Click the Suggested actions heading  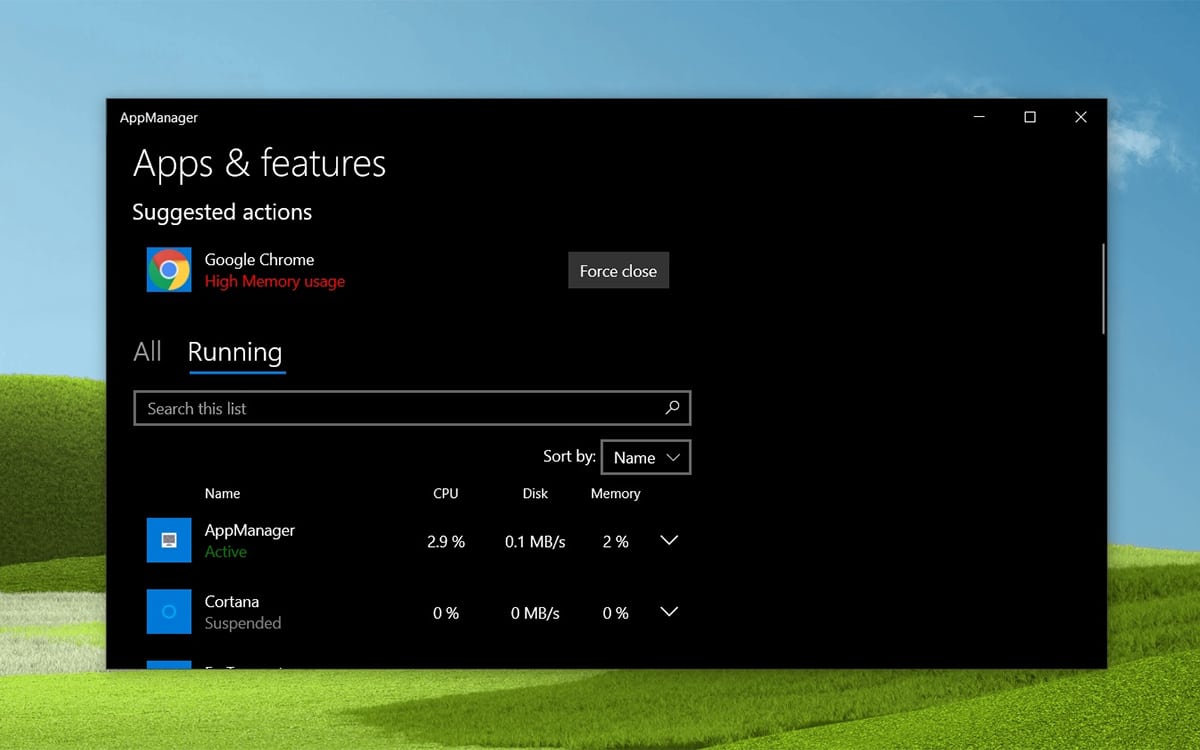[x=222, y=212]
